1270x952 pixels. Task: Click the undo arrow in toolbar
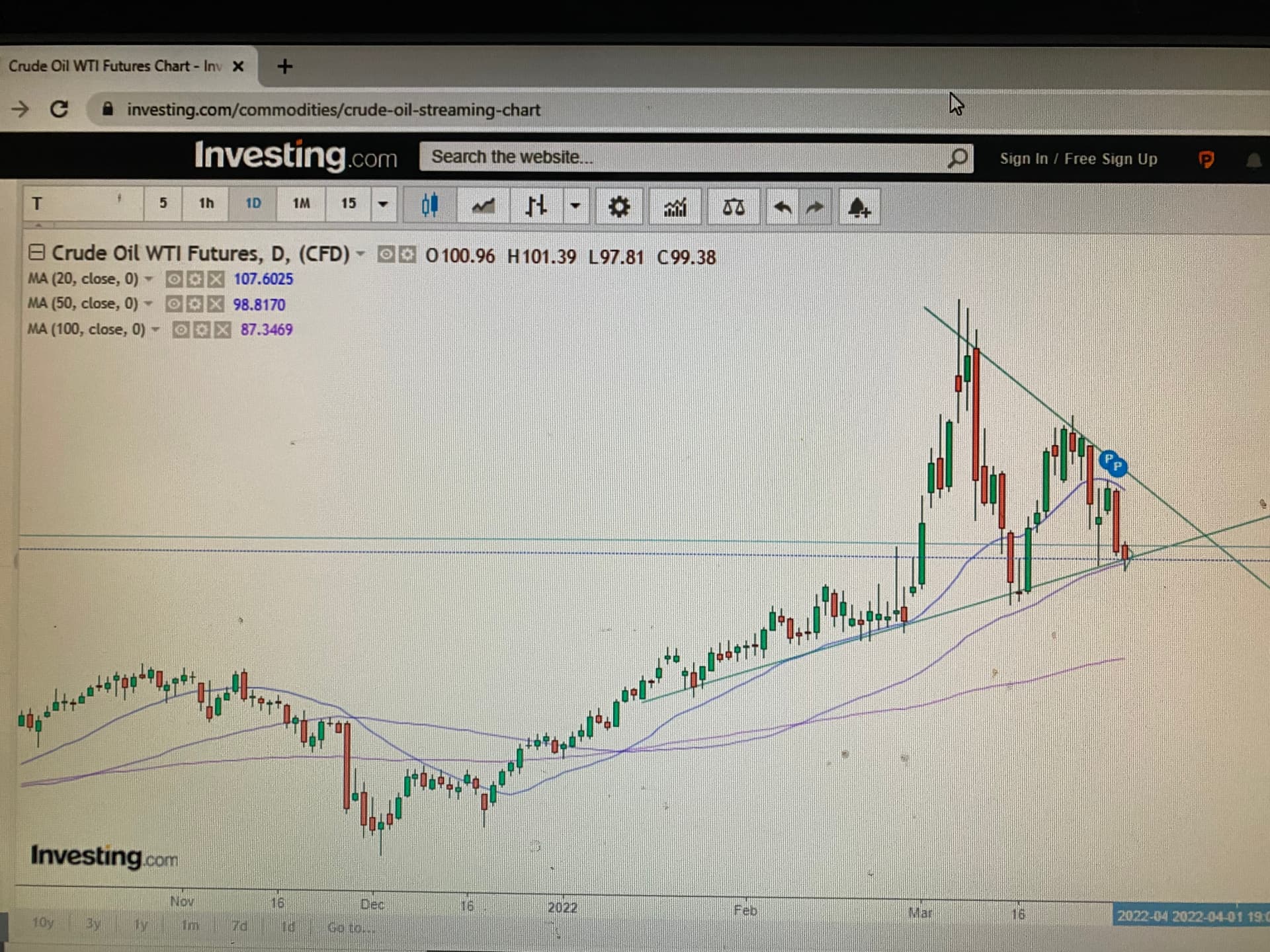tap(783, 208)
